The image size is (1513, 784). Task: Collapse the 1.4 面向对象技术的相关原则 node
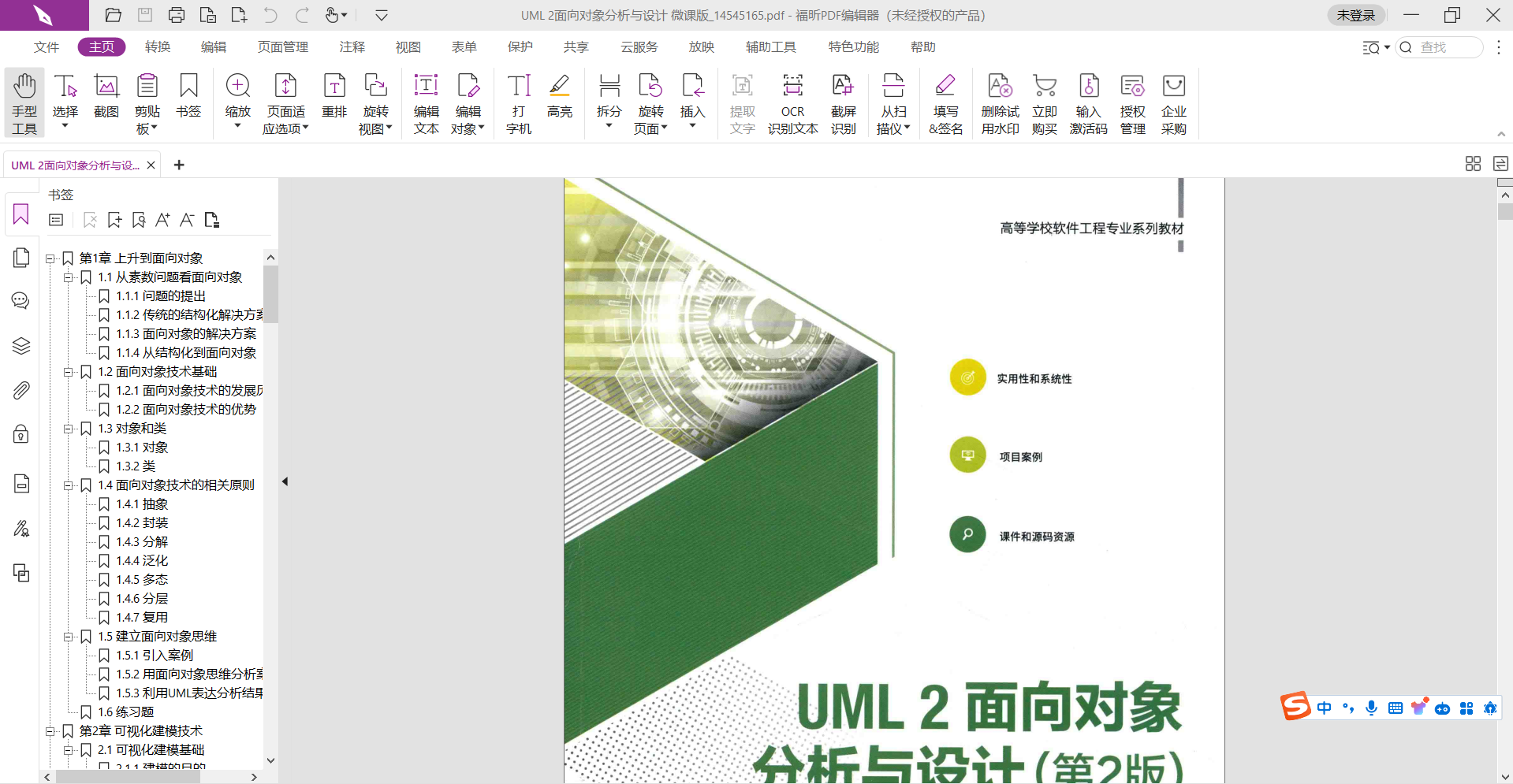[69, 485]
